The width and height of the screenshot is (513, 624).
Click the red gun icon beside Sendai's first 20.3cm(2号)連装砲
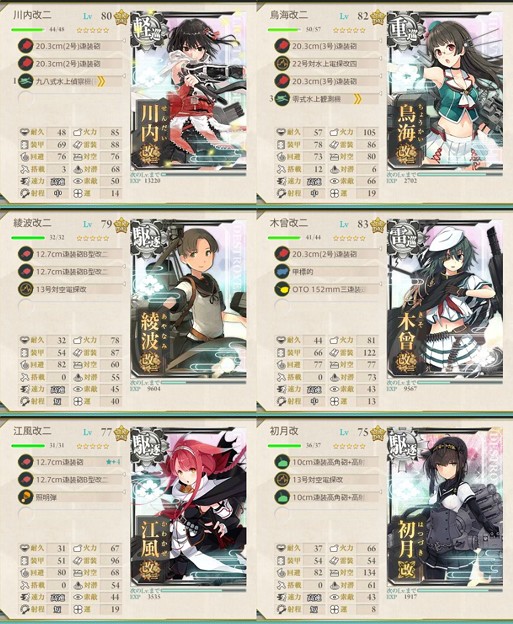pyautogui.click(x=25, y=46)
